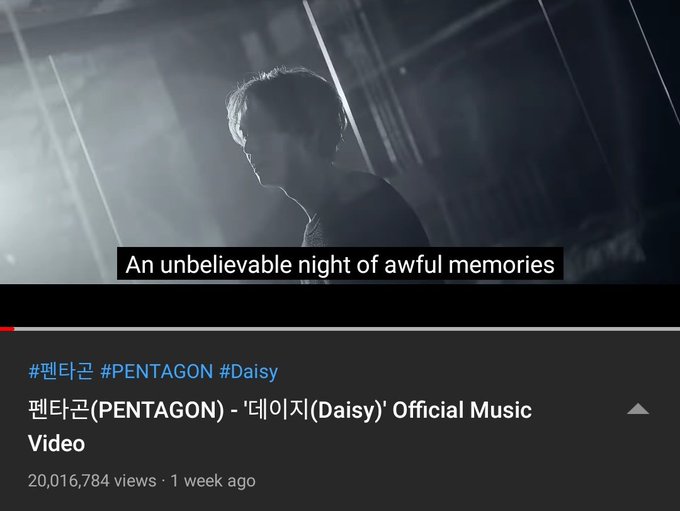The height and width of the screenshot is (511, 680).
Task: Click '(PENTAGON)' in the video title
Action: click(x=157, y=410)
